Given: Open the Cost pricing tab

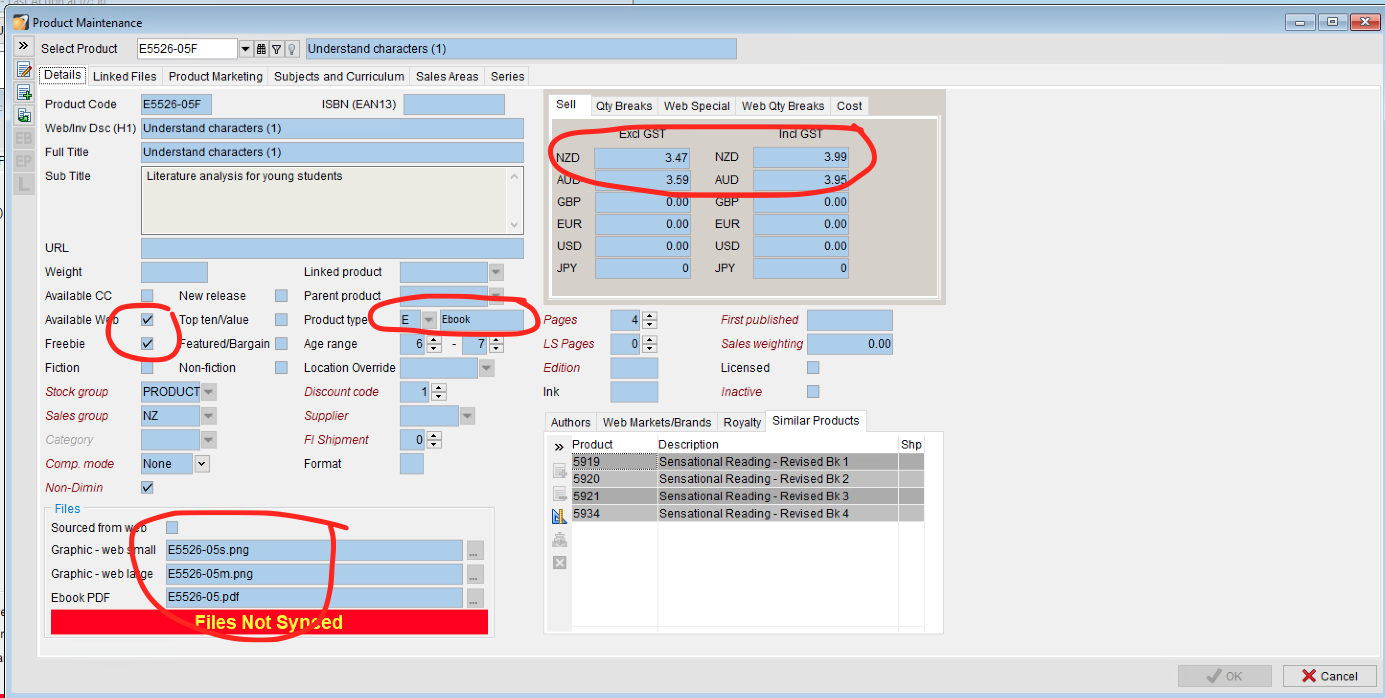Looking at the screenshot, I should pyautogui.click(x=850, y=106).
